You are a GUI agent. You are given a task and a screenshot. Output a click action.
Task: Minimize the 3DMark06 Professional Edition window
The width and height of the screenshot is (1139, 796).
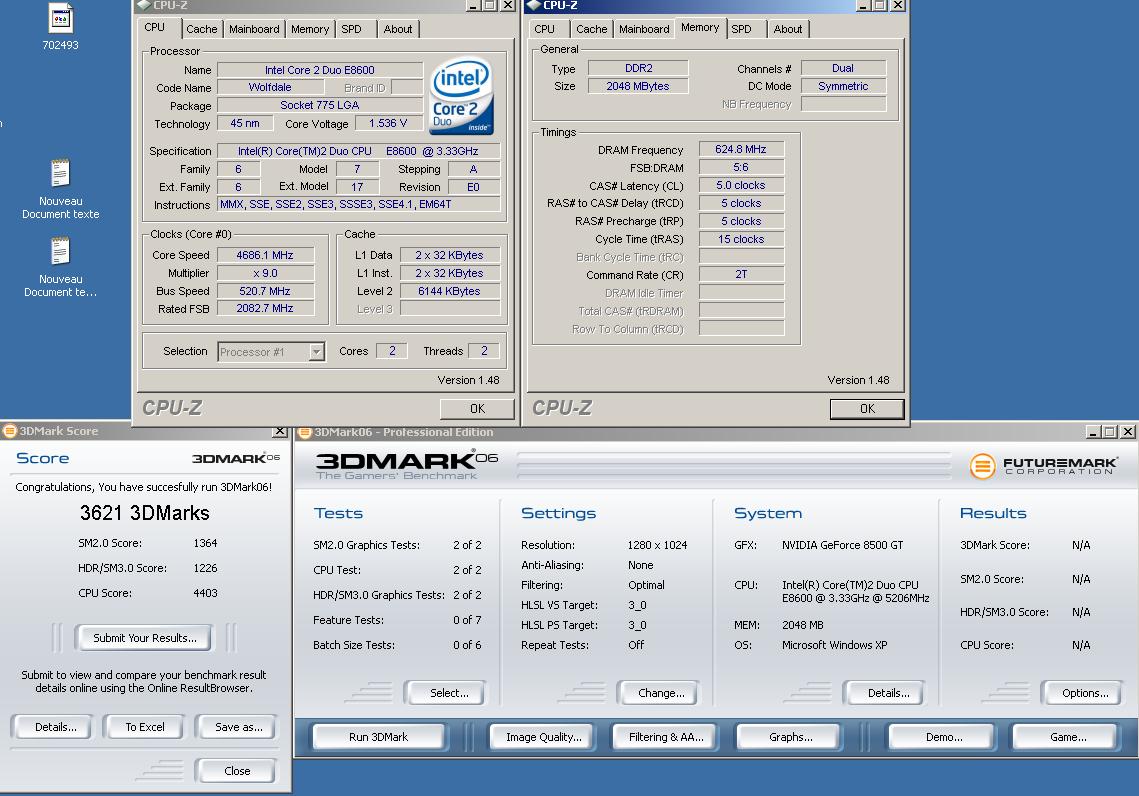click(x=1093, y=432)
